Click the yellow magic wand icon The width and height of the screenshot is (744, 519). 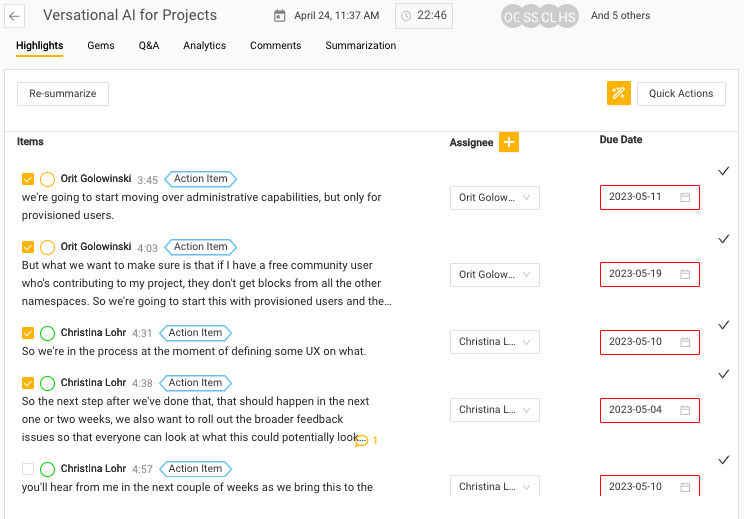point(618,93)
